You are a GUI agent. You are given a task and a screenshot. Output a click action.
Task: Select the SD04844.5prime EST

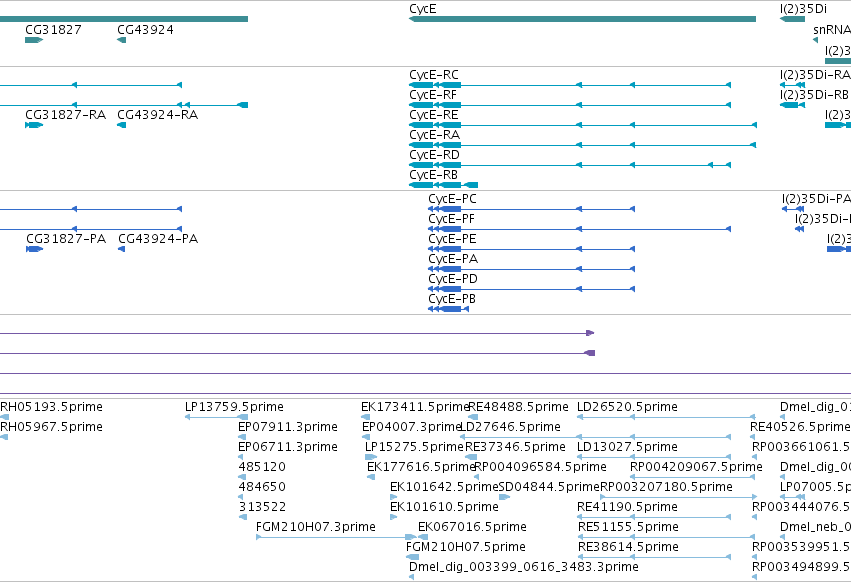pyautogui.click(x=504, y=497)
